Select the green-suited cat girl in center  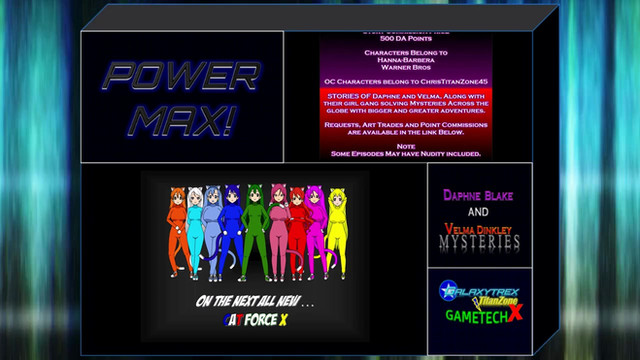coord(256,233)
